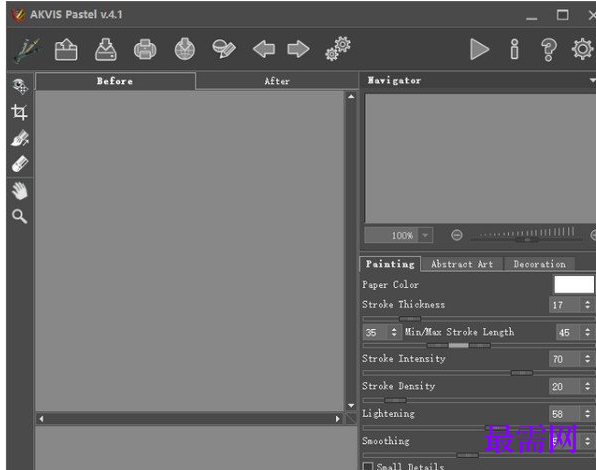Open the Abstract Art tab
Image resolution: width=596 pixels, height=470 pixels.
(x=462, y=264)
